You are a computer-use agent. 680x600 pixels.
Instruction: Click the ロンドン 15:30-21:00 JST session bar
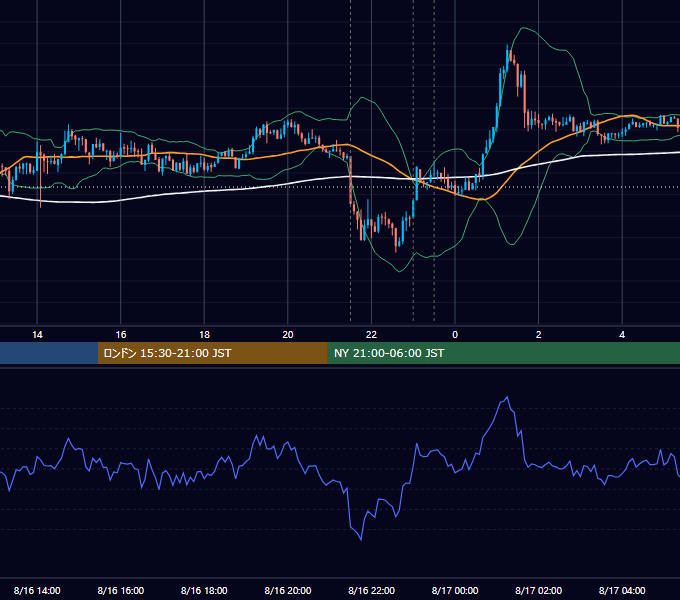[x=212, y=353]
